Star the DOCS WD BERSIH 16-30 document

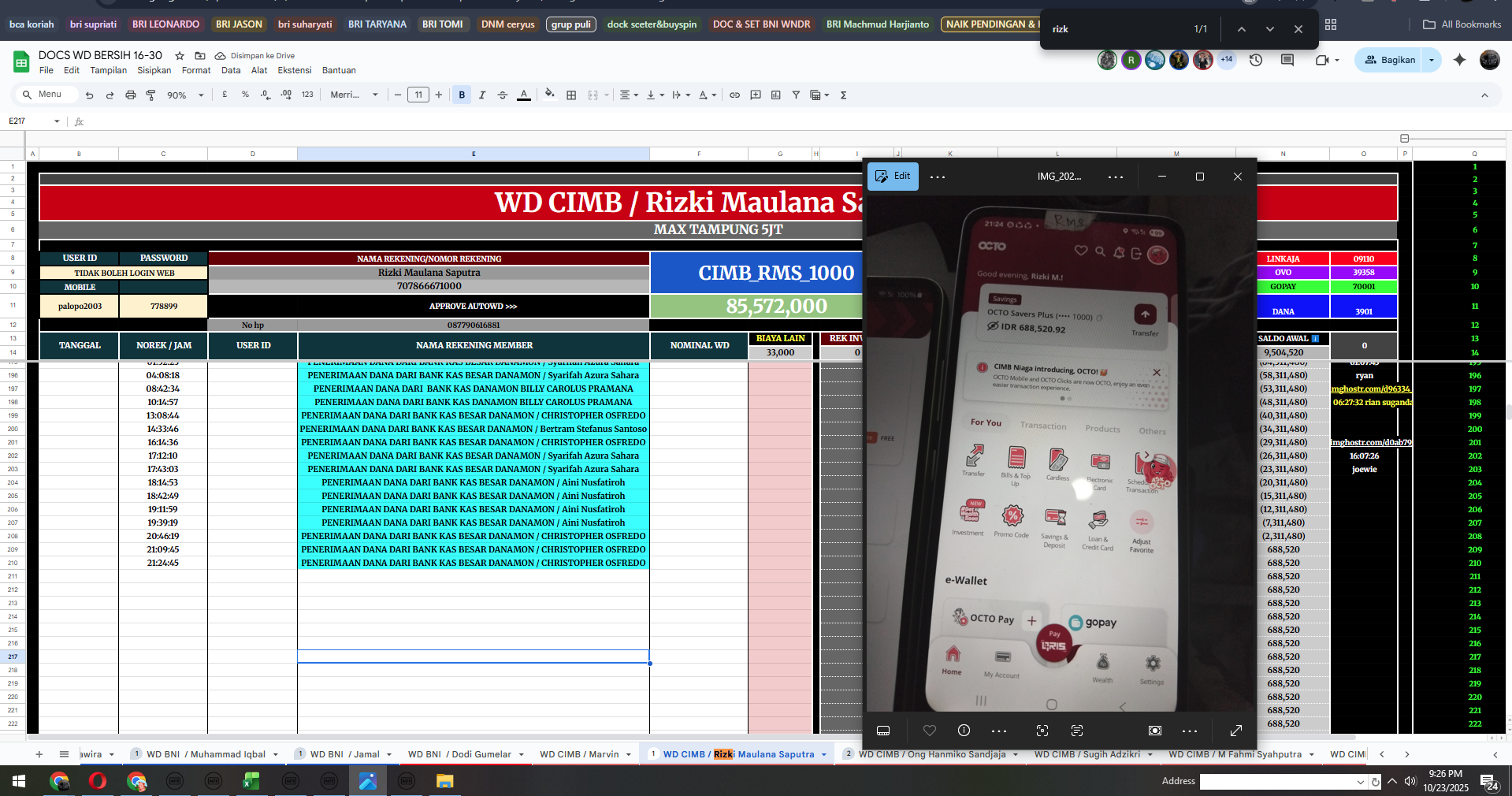pos(180,56)
